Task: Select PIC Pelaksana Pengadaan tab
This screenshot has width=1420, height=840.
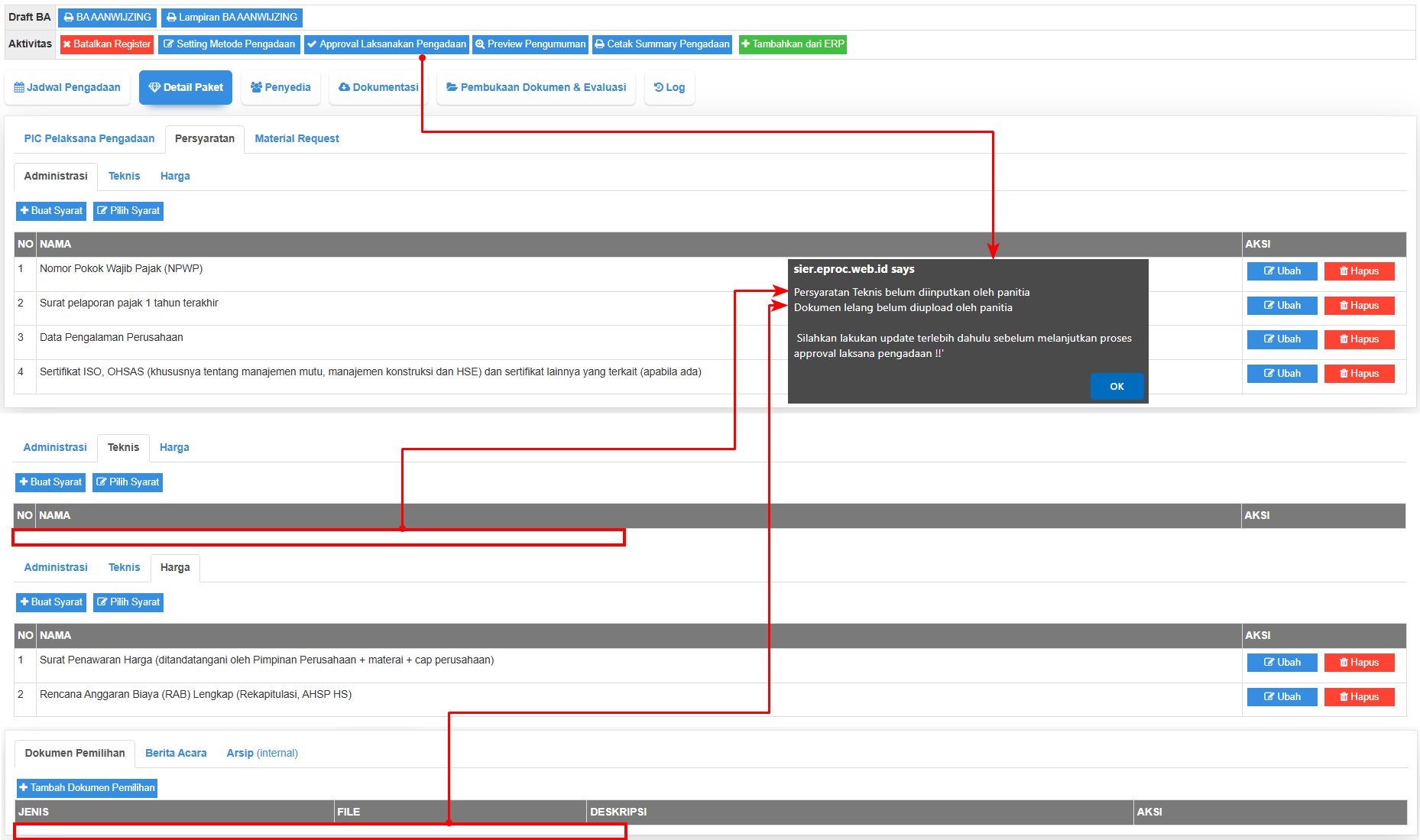Action: pyautogui.click(x=89, y=139)
